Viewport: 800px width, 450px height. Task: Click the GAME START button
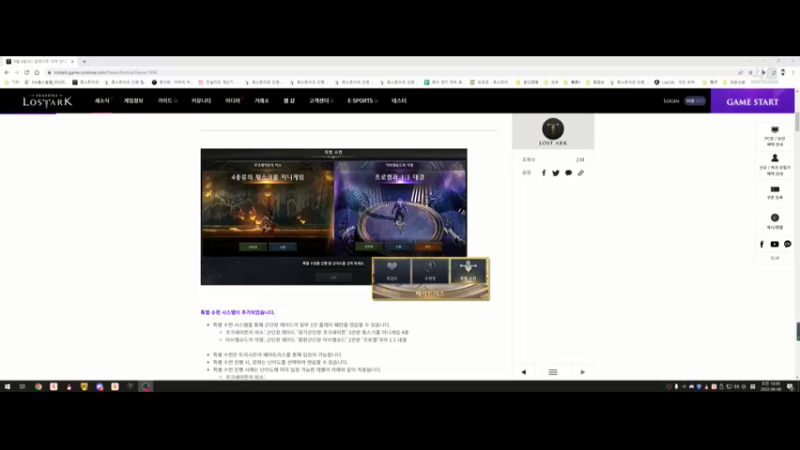[x=753, y=102]
